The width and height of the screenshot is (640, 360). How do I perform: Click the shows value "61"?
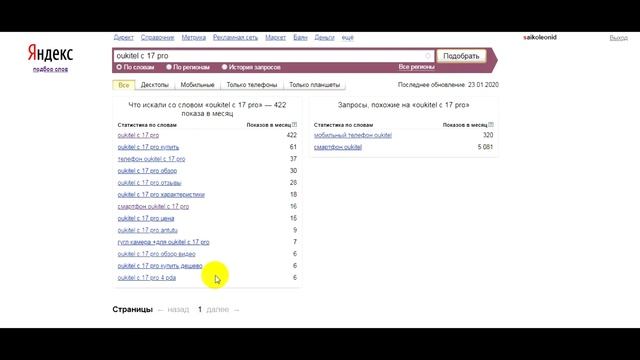(x=293, y=147)
